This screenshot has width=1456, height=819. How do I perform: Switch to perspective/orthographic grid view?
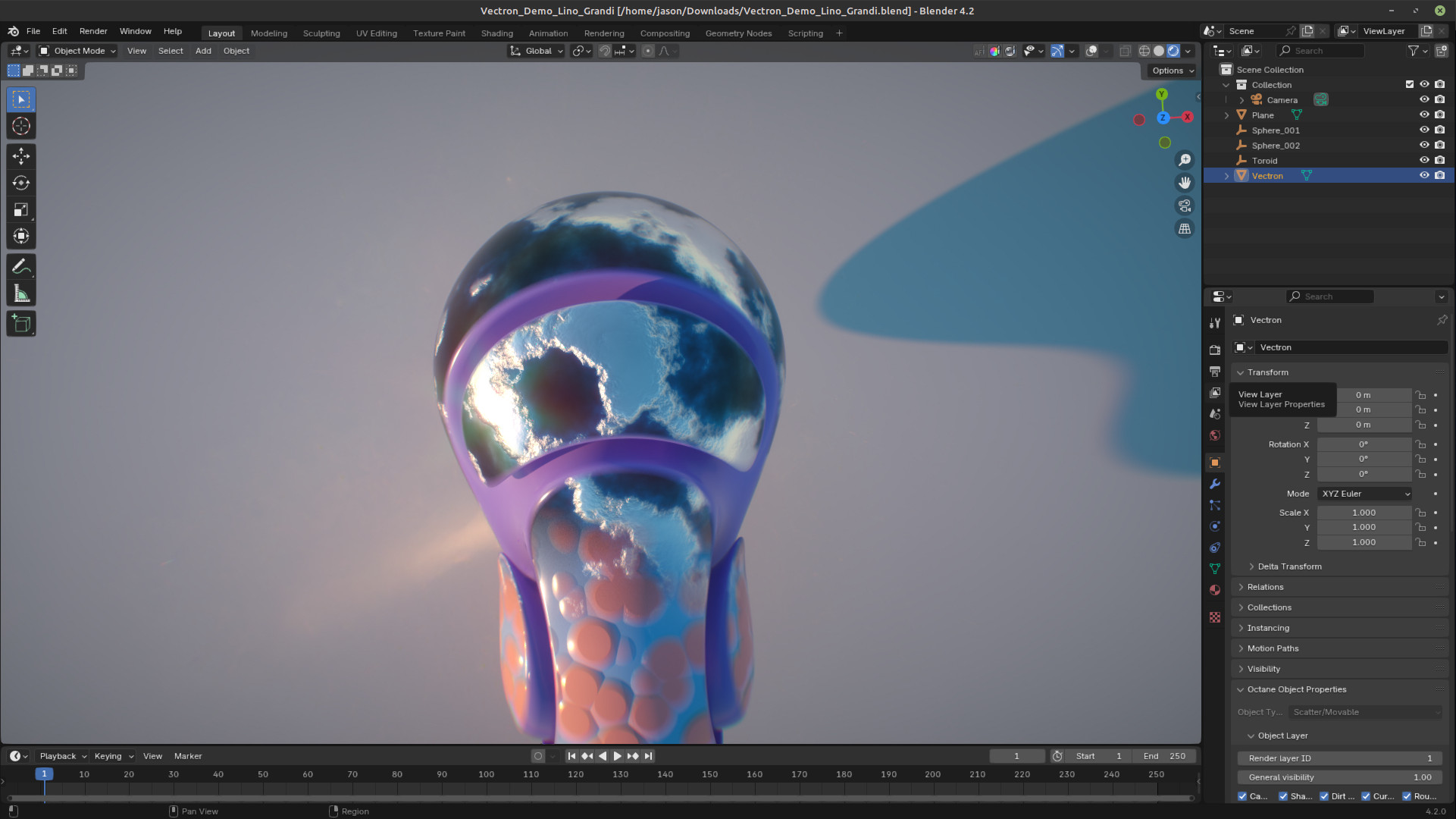tap(1184, 228)
